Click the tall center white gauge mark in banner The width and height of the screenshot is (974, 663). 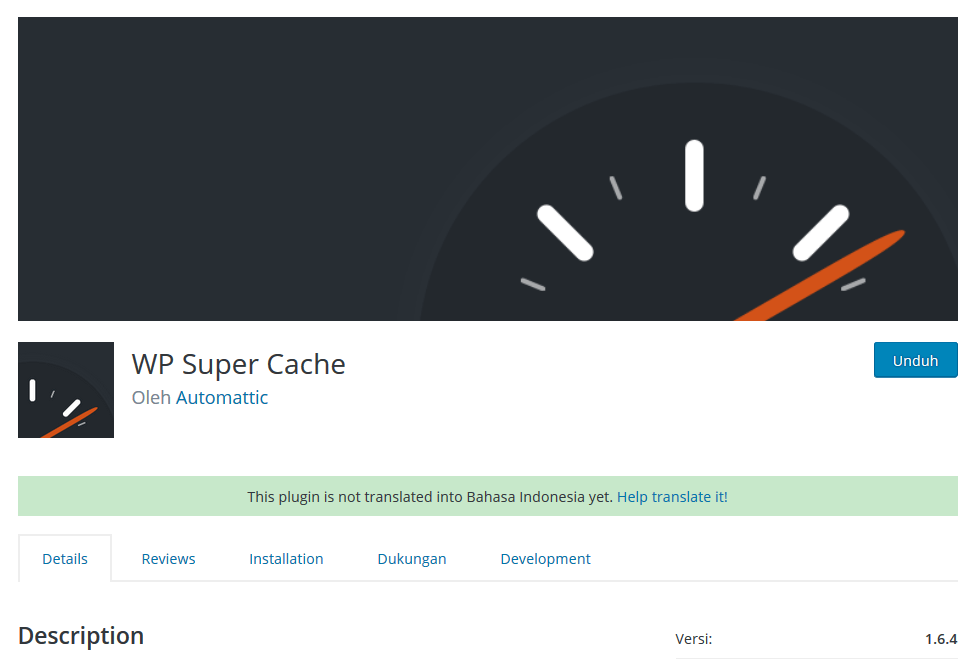coord(694,176)
